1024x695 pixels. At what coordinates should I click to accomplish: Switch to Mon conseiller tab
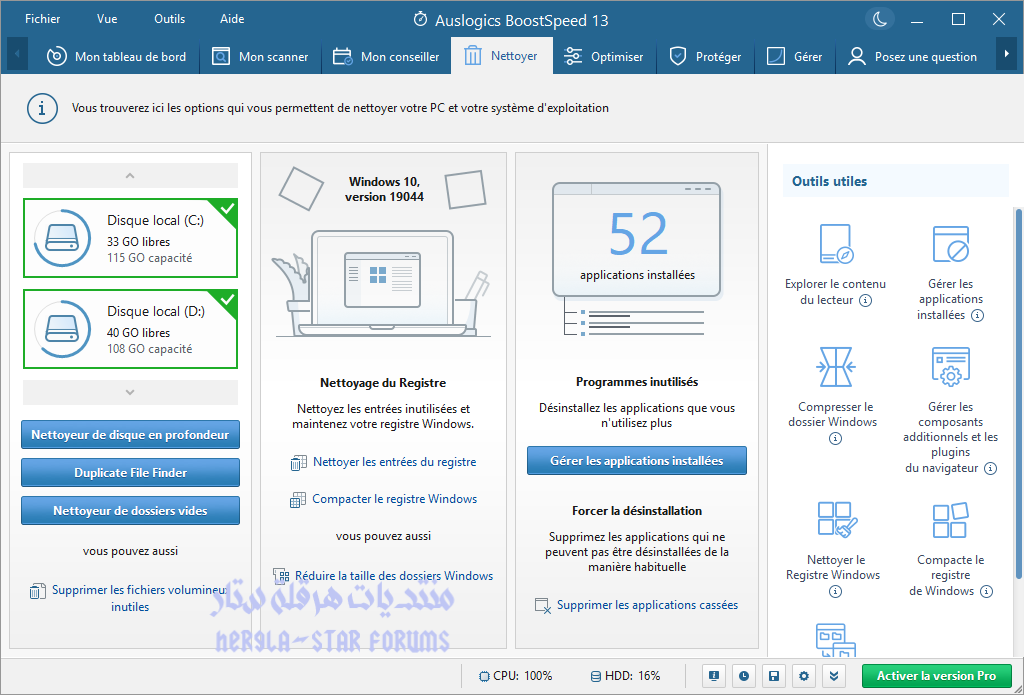coord(386,56)
